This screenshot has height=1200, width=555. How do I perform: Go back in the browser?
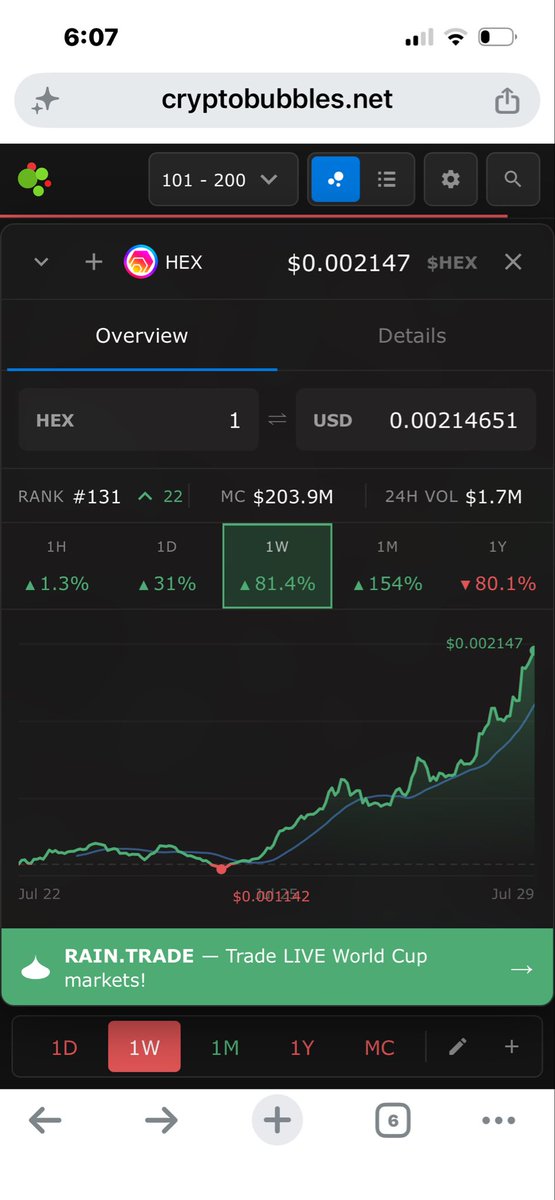tap(46, 1121)
